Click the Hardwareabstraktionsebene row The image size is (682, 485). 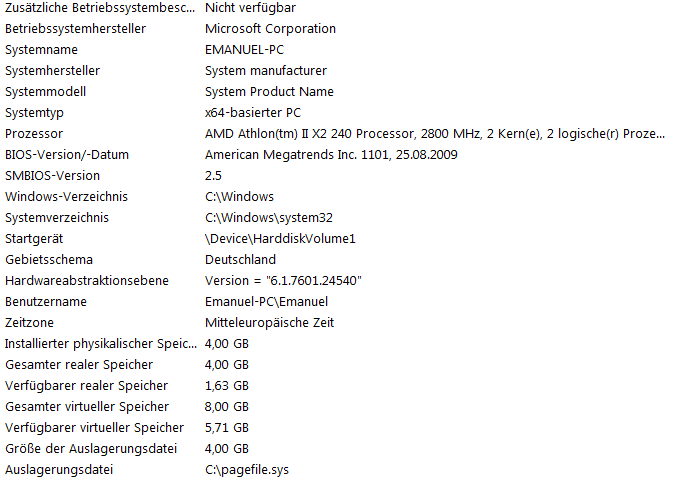(x=341, y=281)
